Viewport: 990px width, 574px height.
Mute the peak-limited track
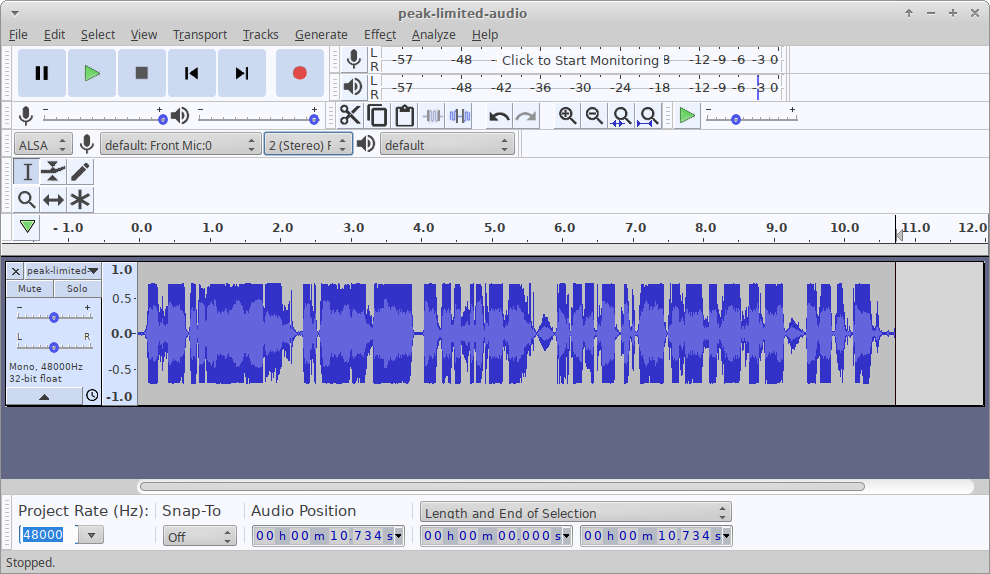click(x=30, y=289)
